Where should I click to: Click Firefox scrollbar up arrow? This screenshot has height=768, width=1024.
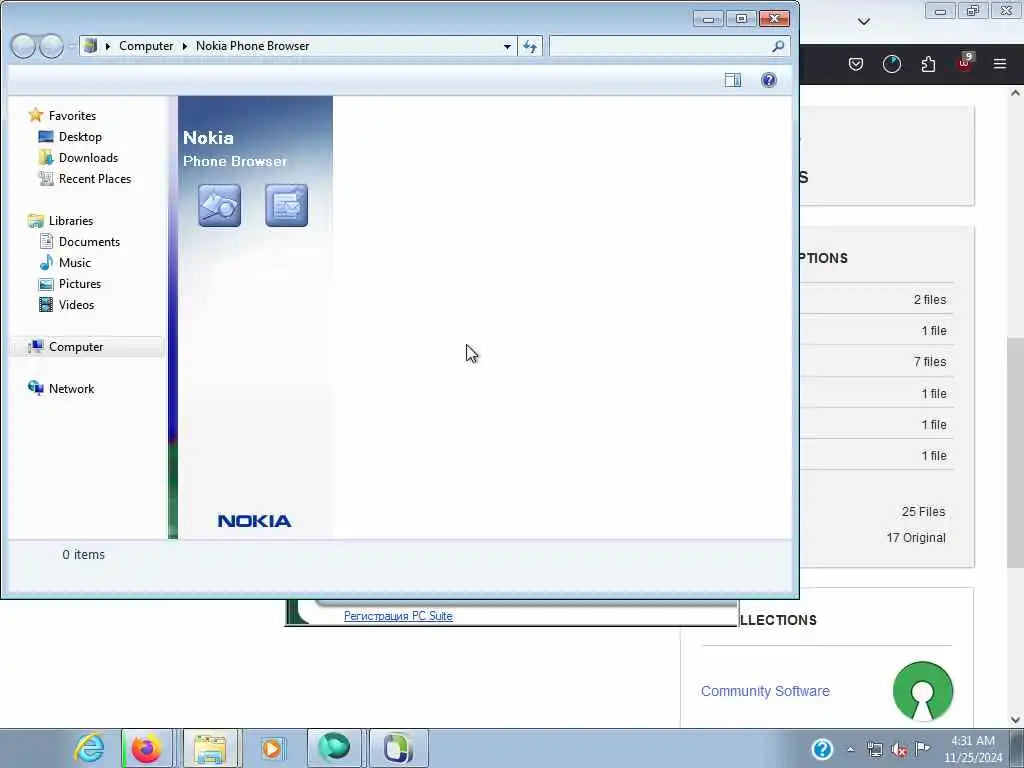coord(1015,93)
